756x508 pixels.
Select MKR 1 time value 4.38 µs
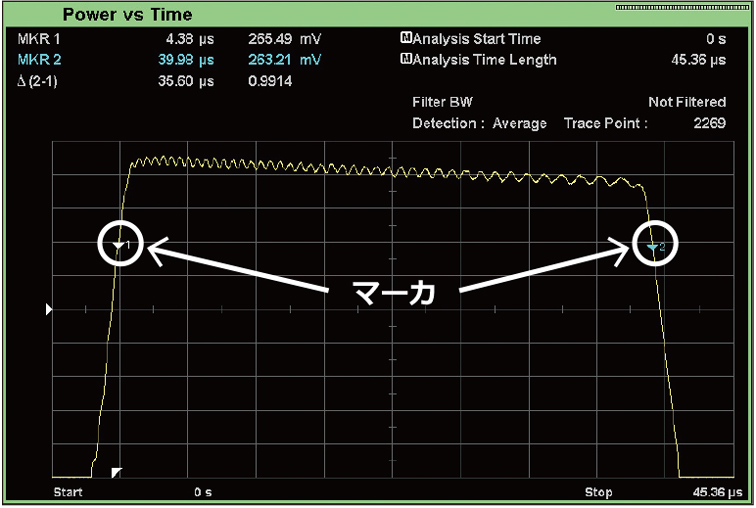click(190, 39)
